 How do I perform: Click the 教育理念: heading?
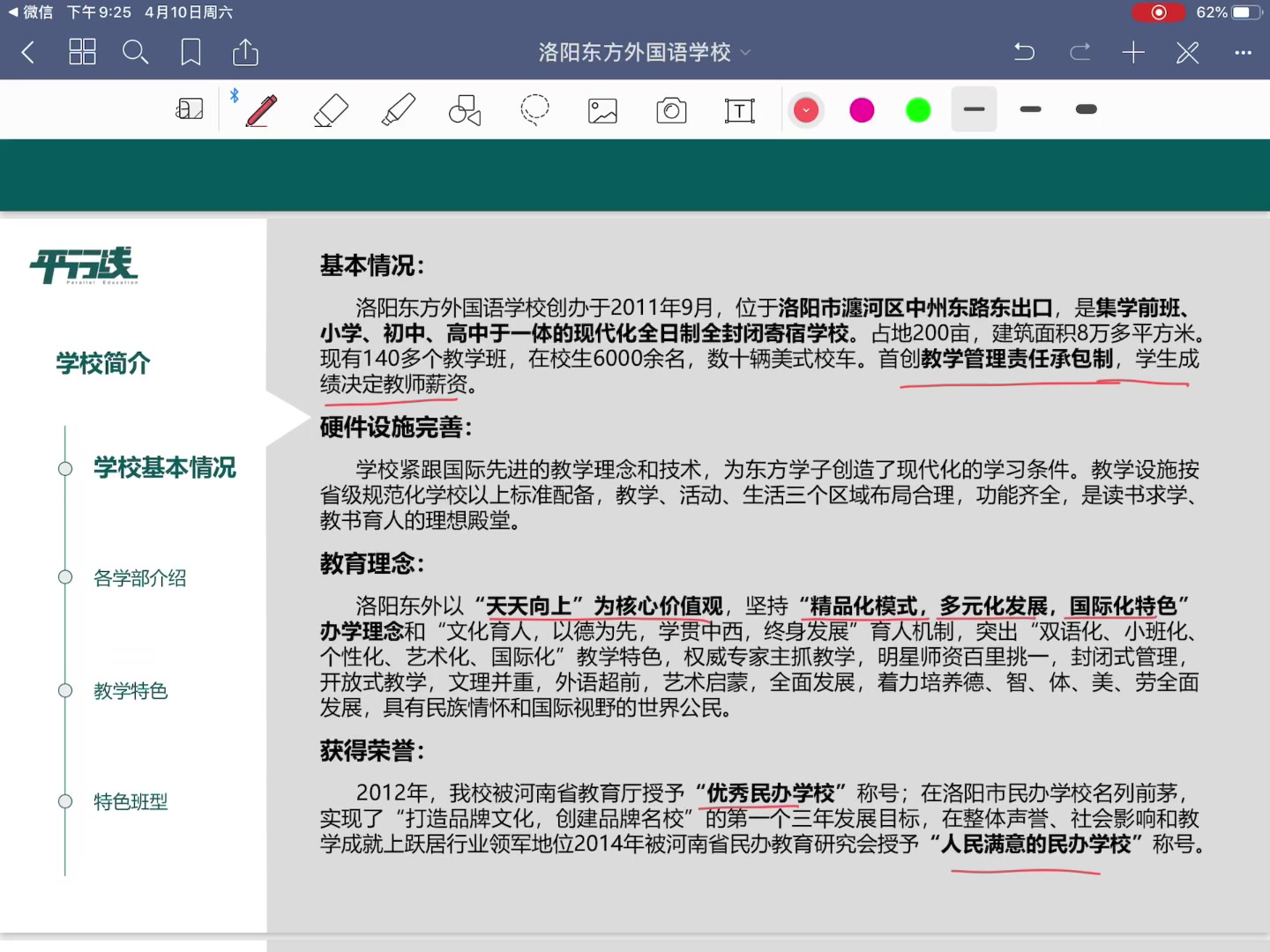(372, 563)
